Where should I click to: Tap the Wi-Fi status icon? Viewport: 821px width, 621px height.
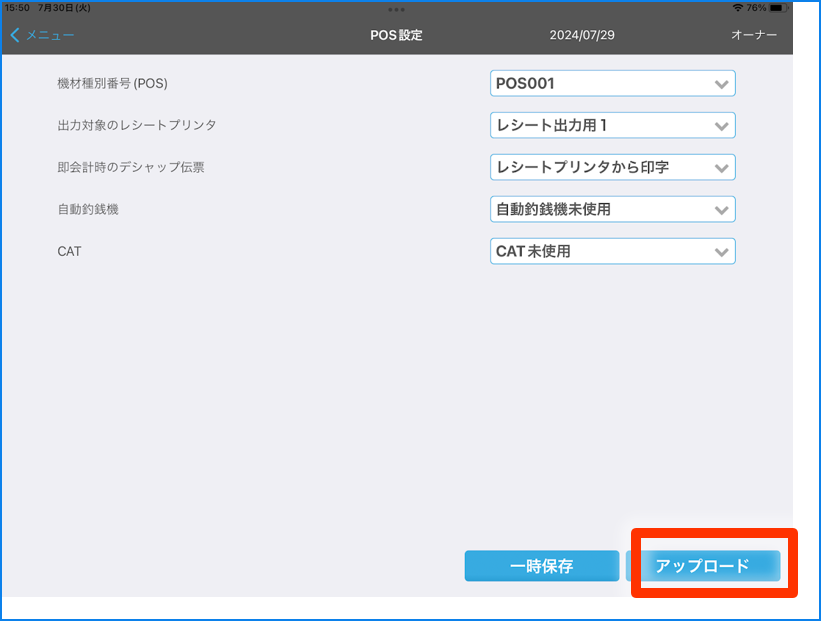tap(737, 7)
